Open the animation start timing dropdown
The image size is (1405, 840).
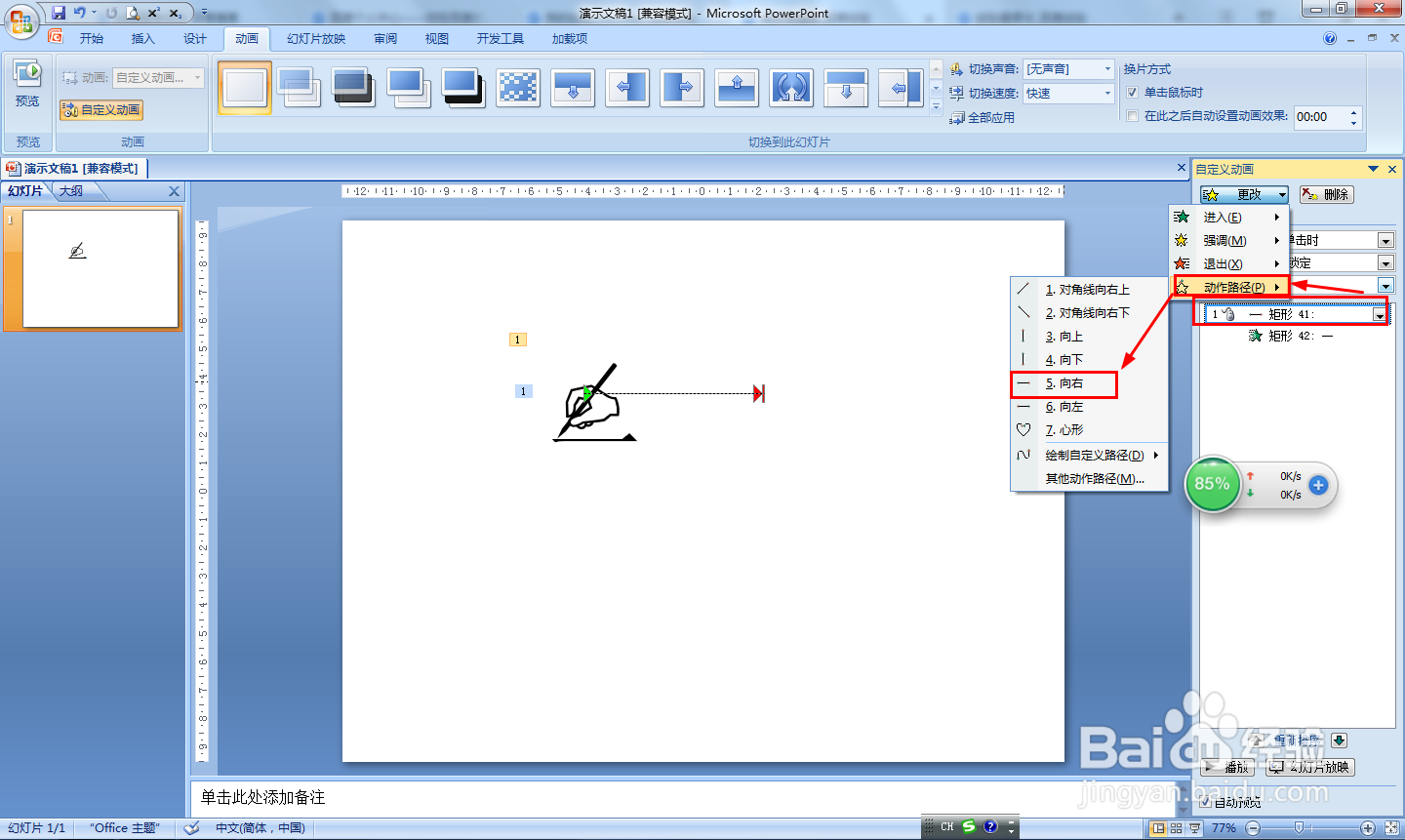(1385, 240)
